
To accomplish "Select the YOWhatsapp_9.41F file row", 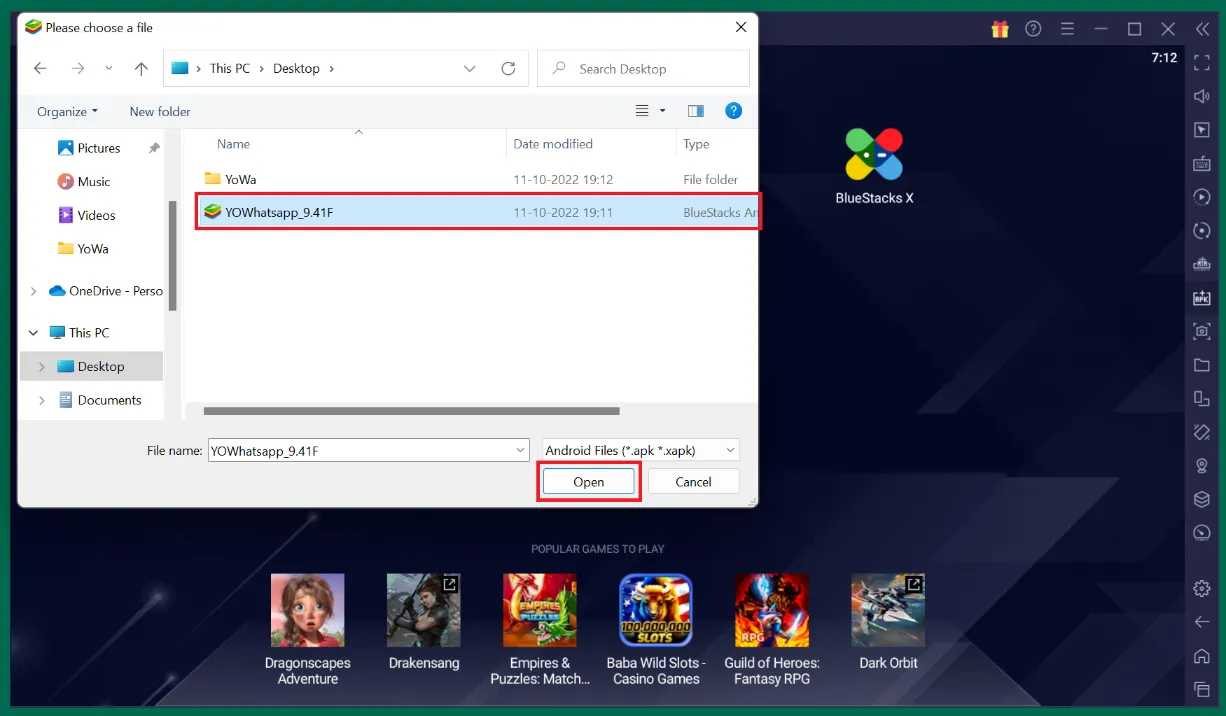I will coord(477,212).
